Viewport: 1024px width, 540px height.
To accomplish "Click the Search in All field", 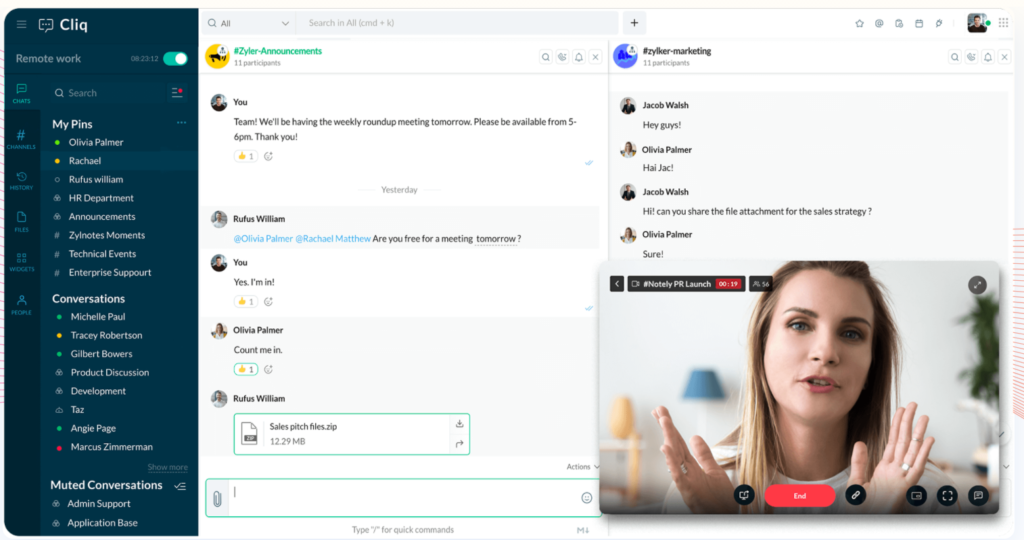I will [x=457, y=23].
